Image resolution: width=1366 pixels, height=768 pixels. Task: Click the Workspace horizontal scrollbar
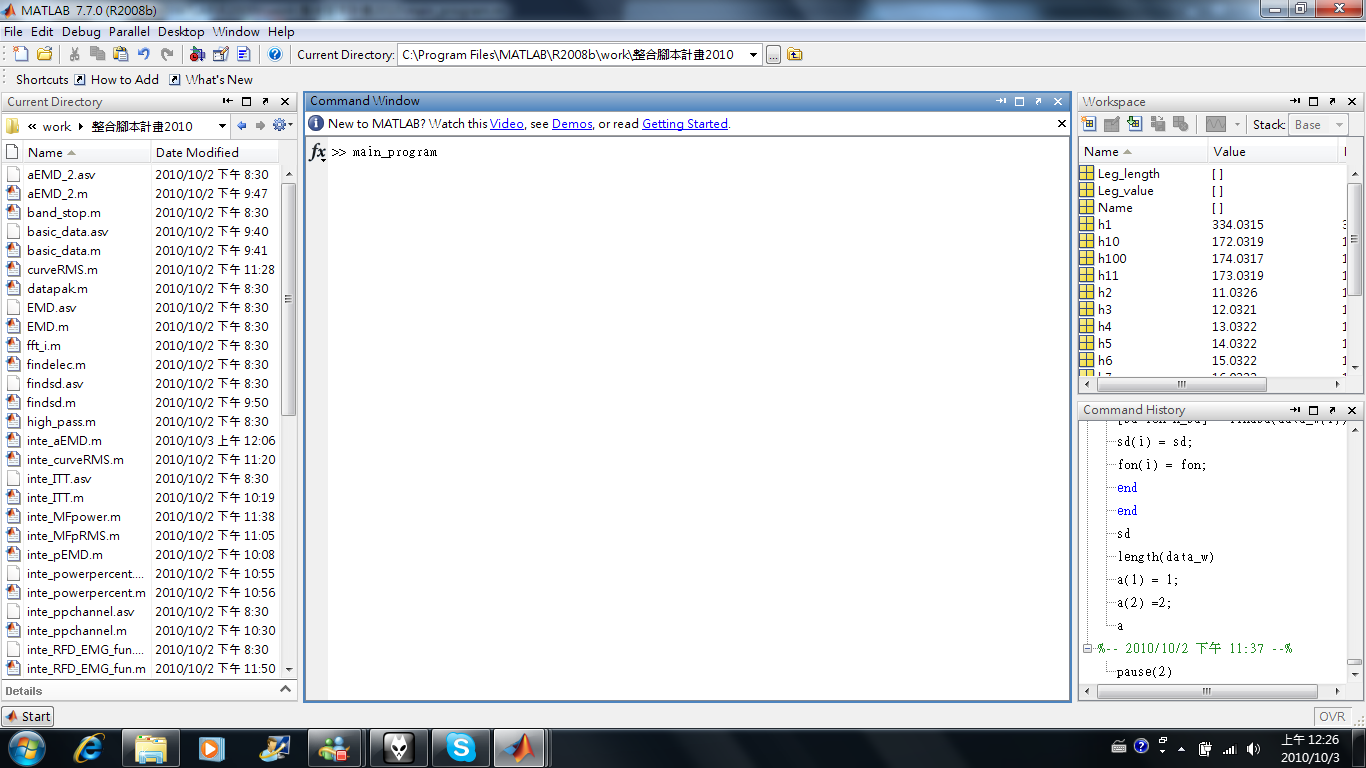[1181, 384]
